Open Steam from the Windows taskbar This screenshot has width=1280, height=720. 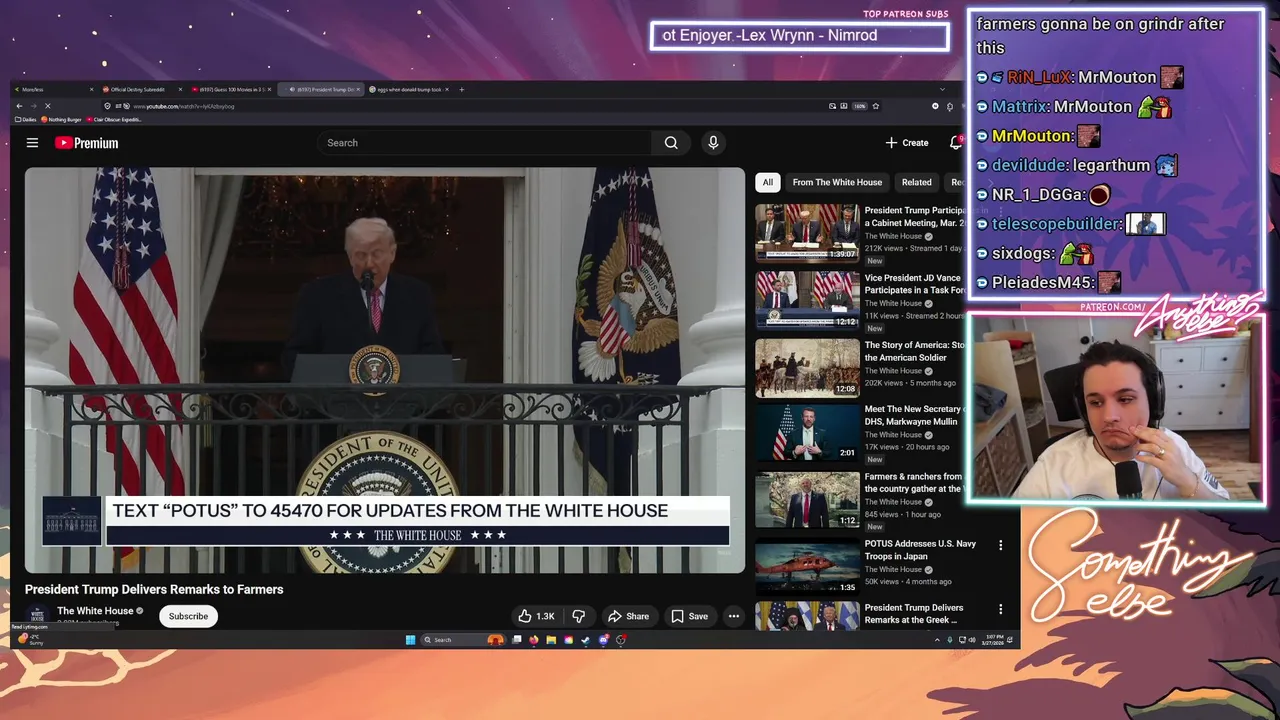tap(586, 640)
